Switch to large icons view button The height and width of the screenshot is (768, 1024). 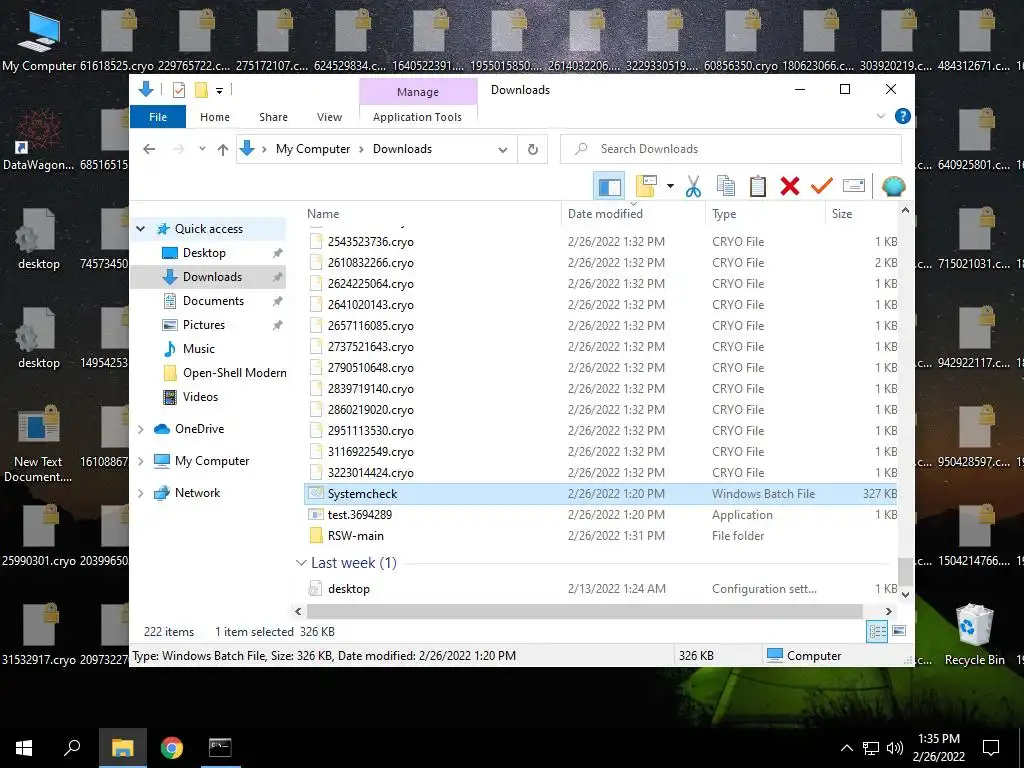pyautogui.click(x=899, y=632)
